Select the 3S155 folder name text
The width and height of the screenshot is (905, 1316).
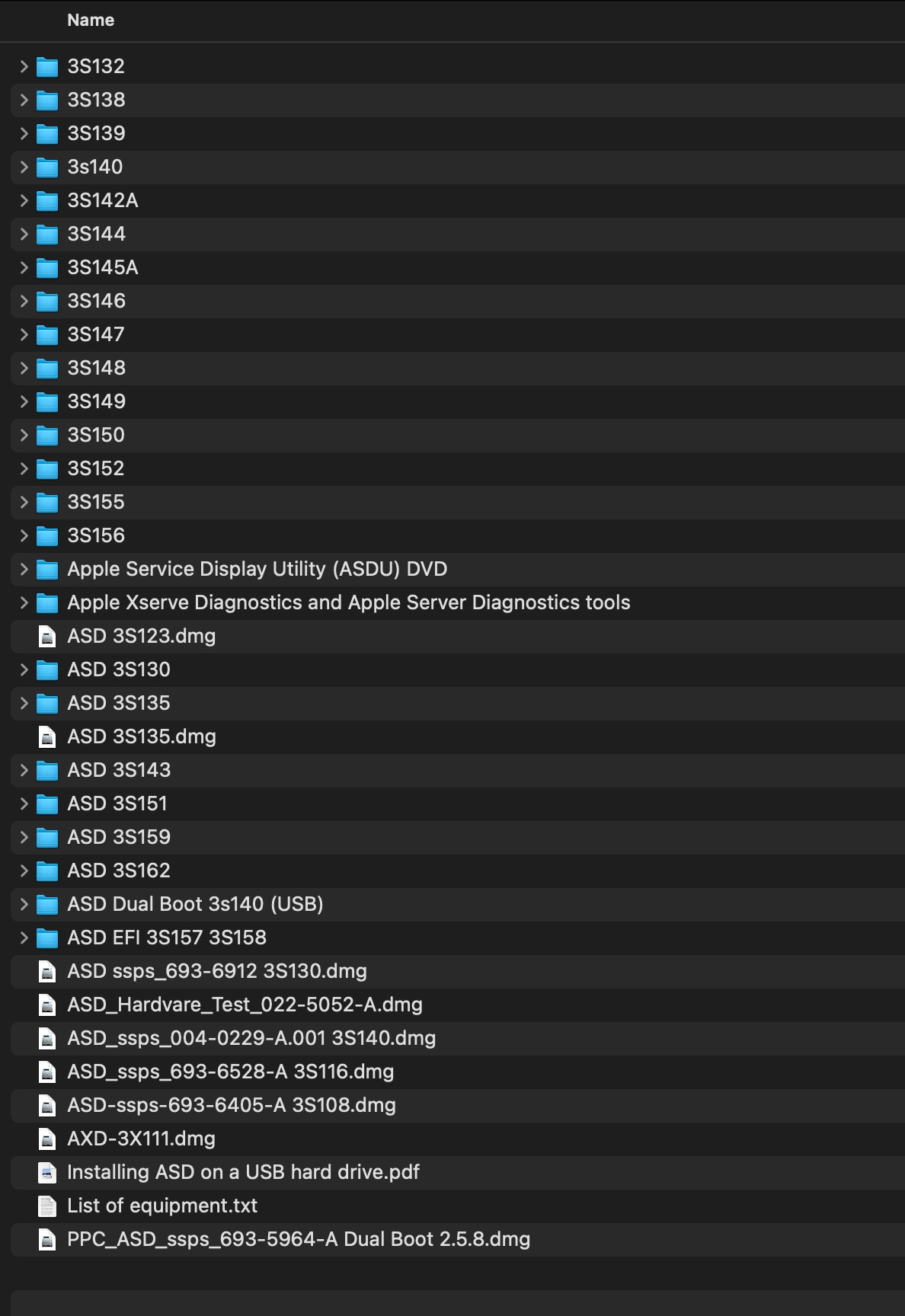(96, 503)
